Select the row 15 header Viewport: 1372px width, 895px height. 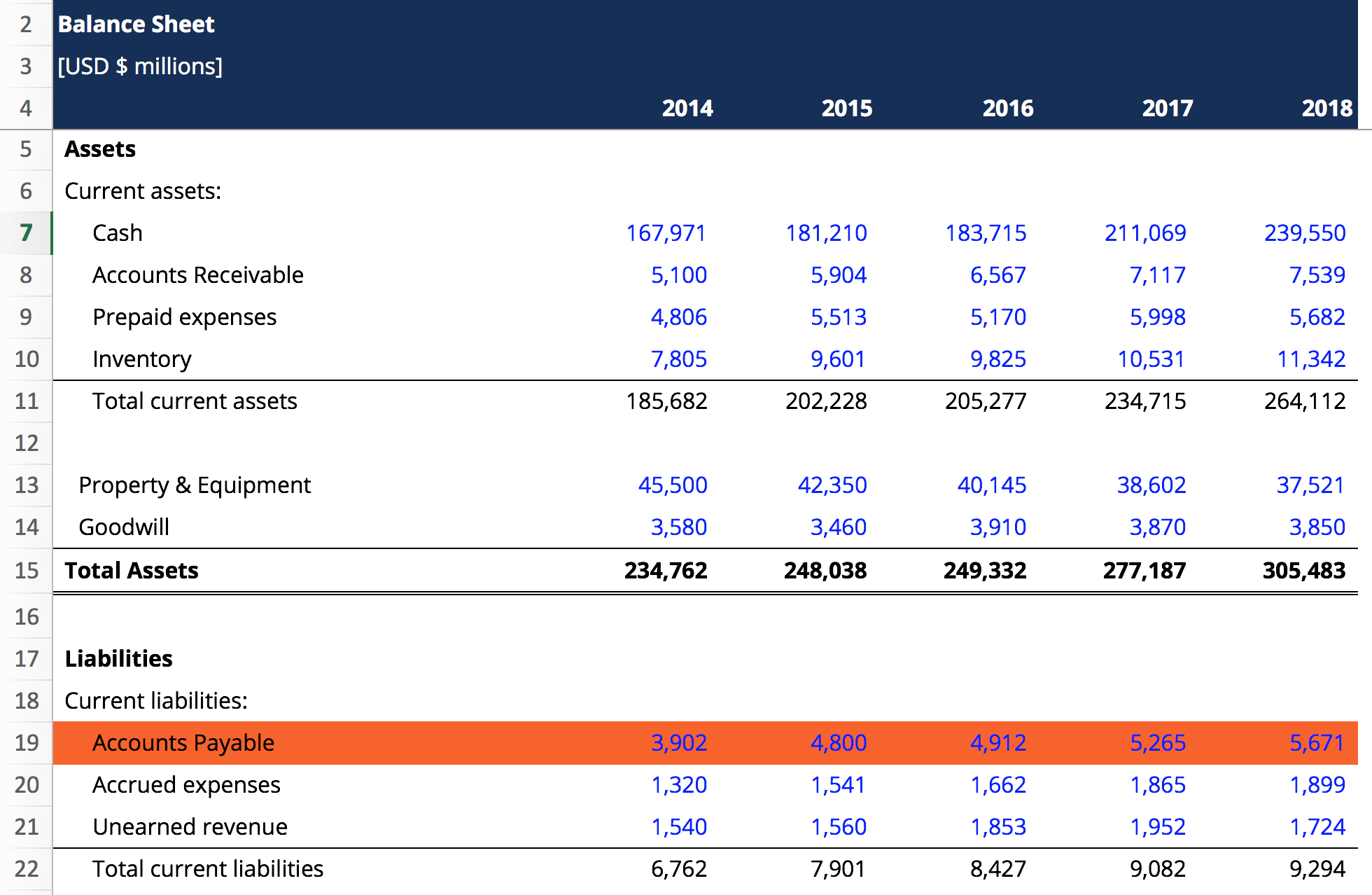(26, 570)
